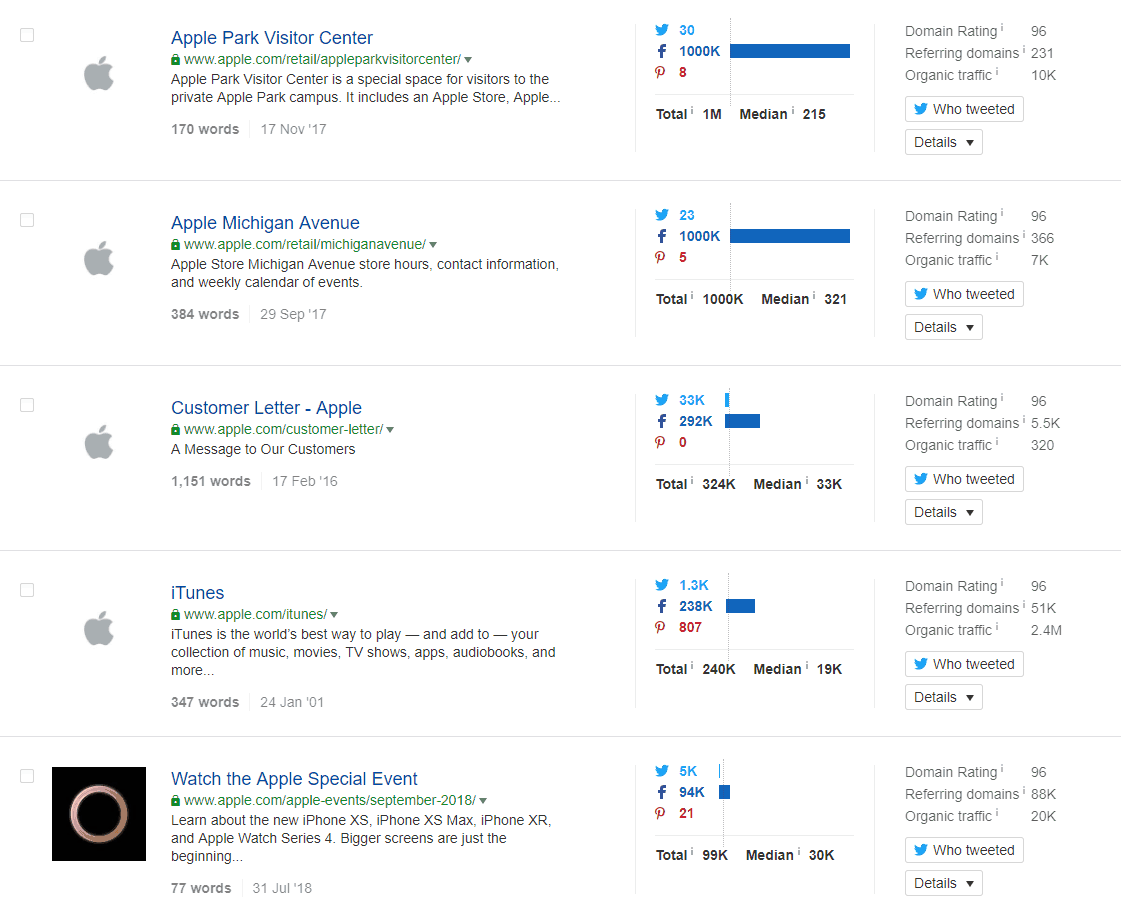Select the checkbox for the iTunes result
This screenshot has height=899, width=1121.
27,590
